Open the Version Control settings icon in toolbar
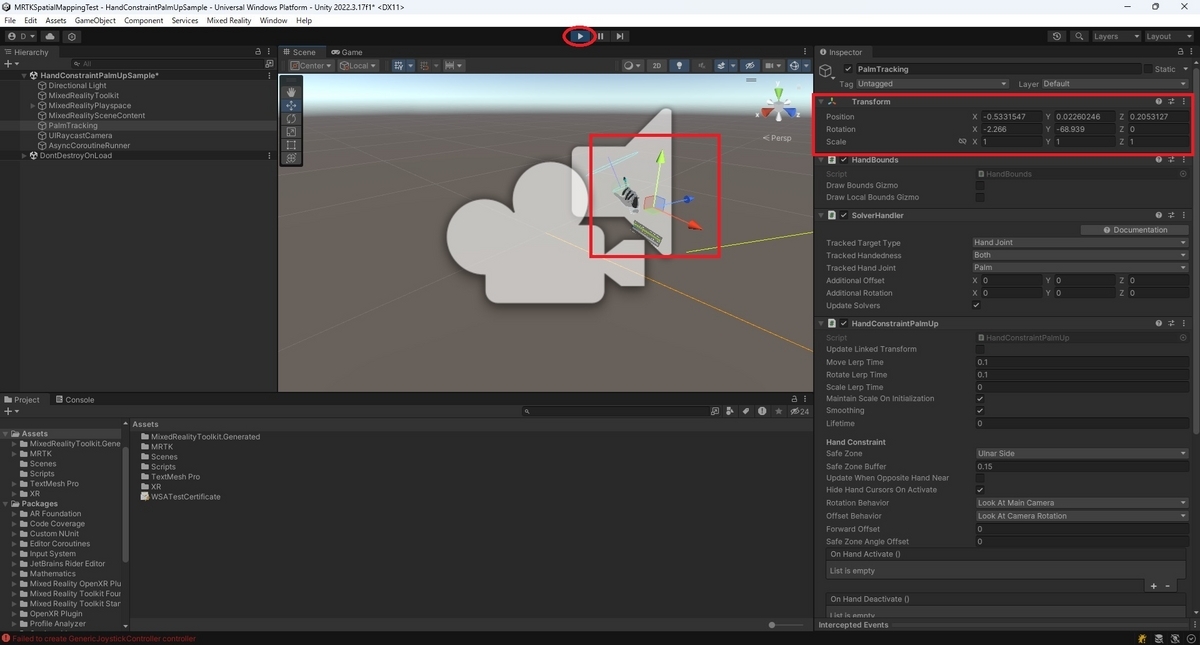1200x645 pixels. [72, 36]
